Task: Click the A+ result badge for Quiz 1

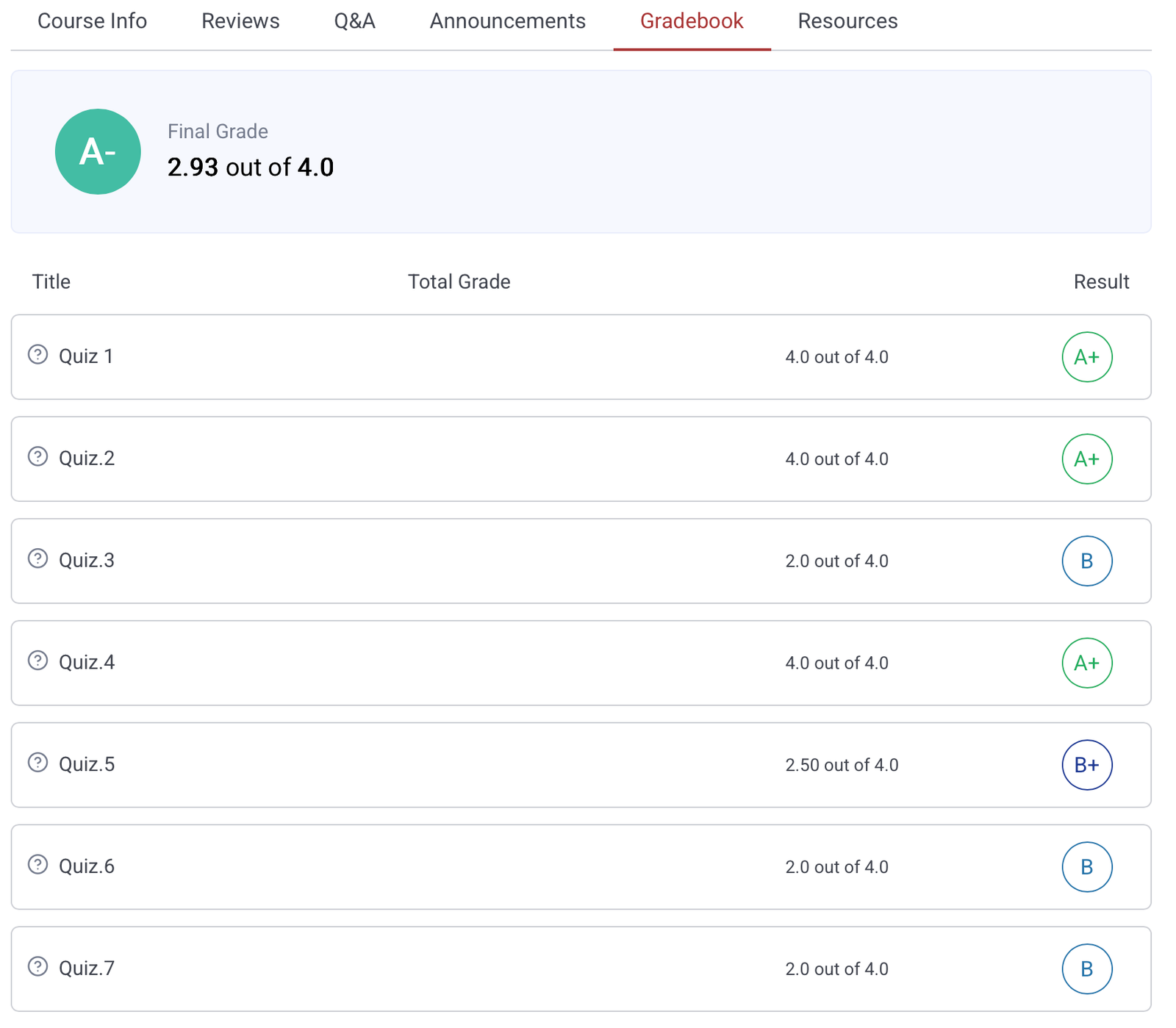Action: (x=1086, y=357)
